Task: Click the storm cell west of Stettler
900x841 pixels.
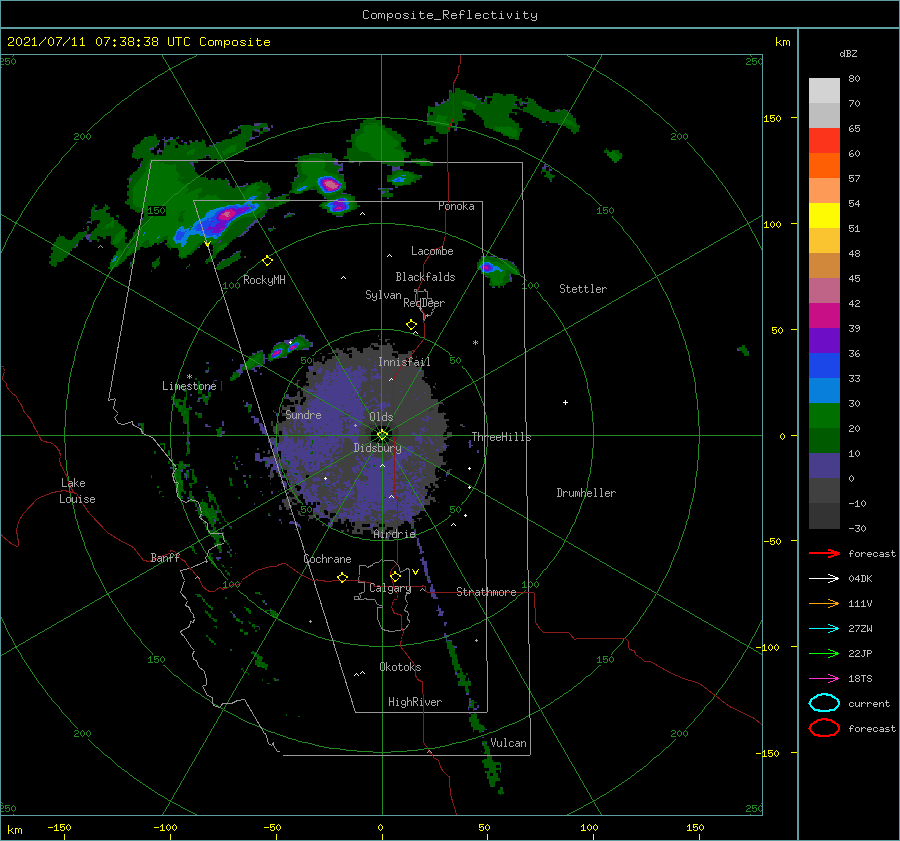Action: click(496, 270)
